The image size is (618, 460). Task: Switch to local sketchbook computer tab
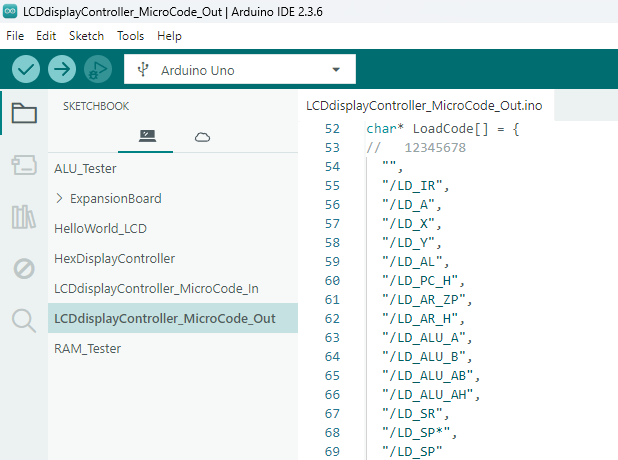(147, 136)
